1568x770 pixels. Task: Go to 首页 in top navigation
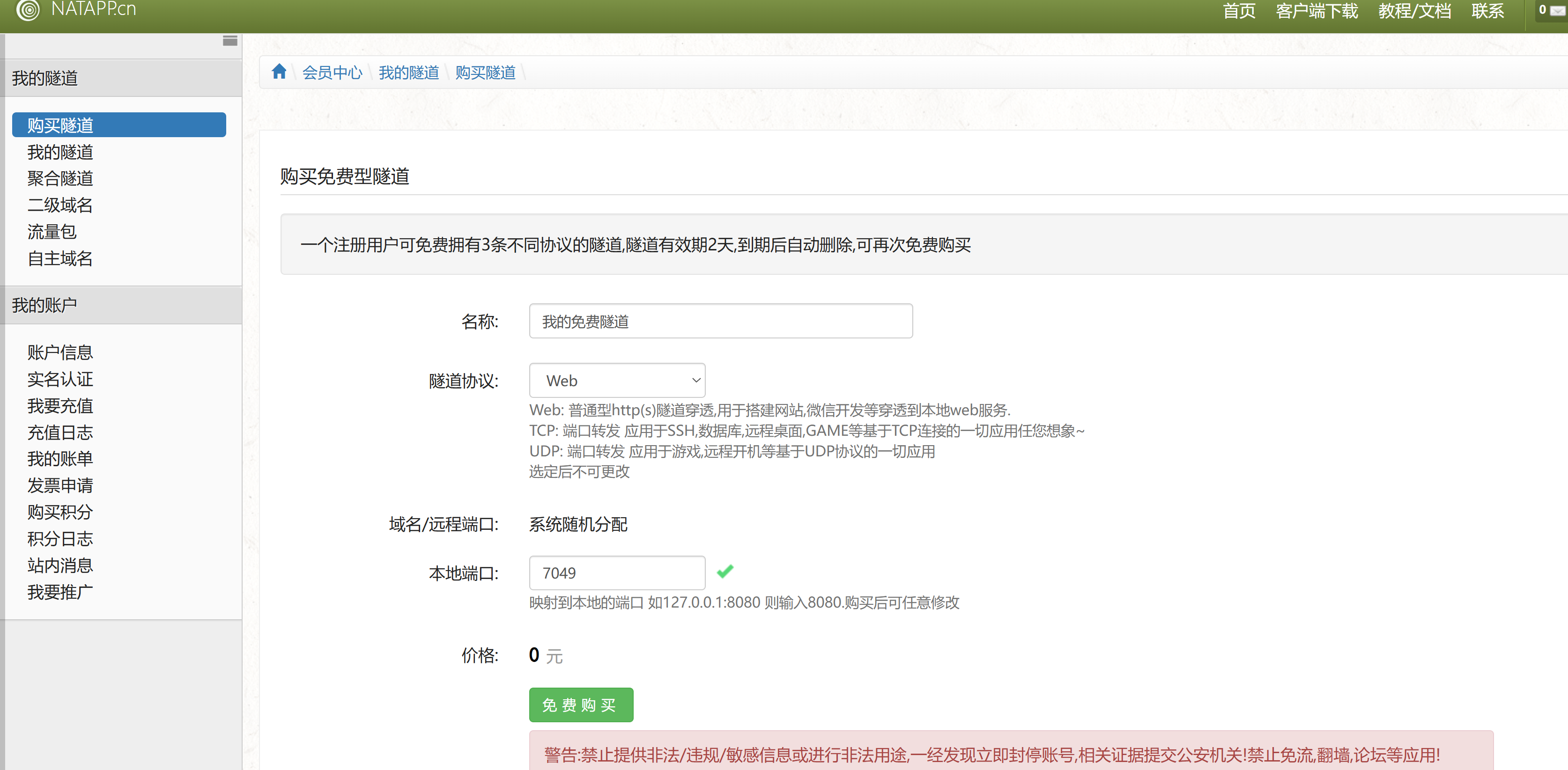click(1239, 11)
